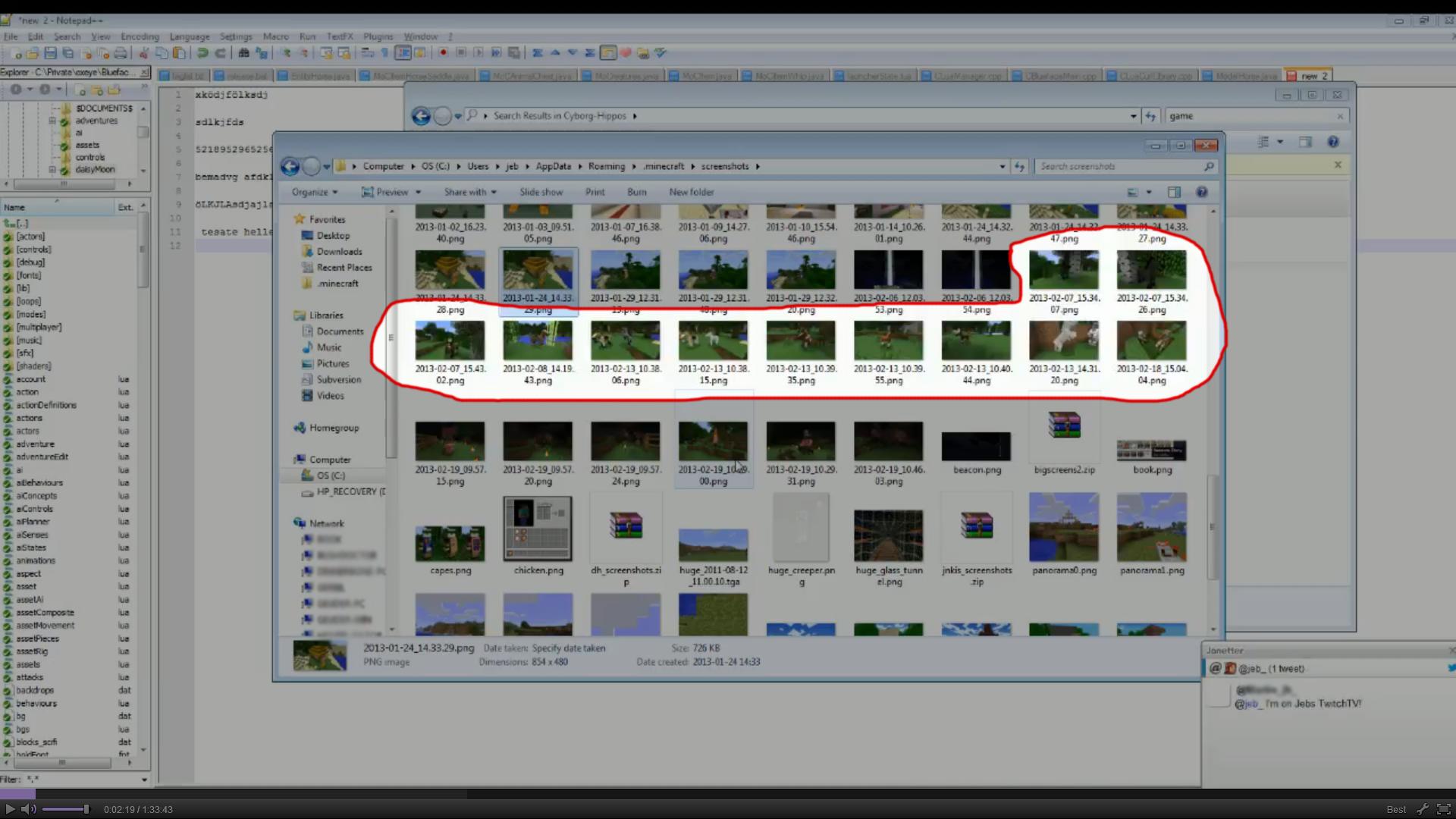This screenshot has height=819, width=1456.
Task: Select the jnkis_screenshots.zip archive
Action: pyautogui.click(x=977, y=526)
